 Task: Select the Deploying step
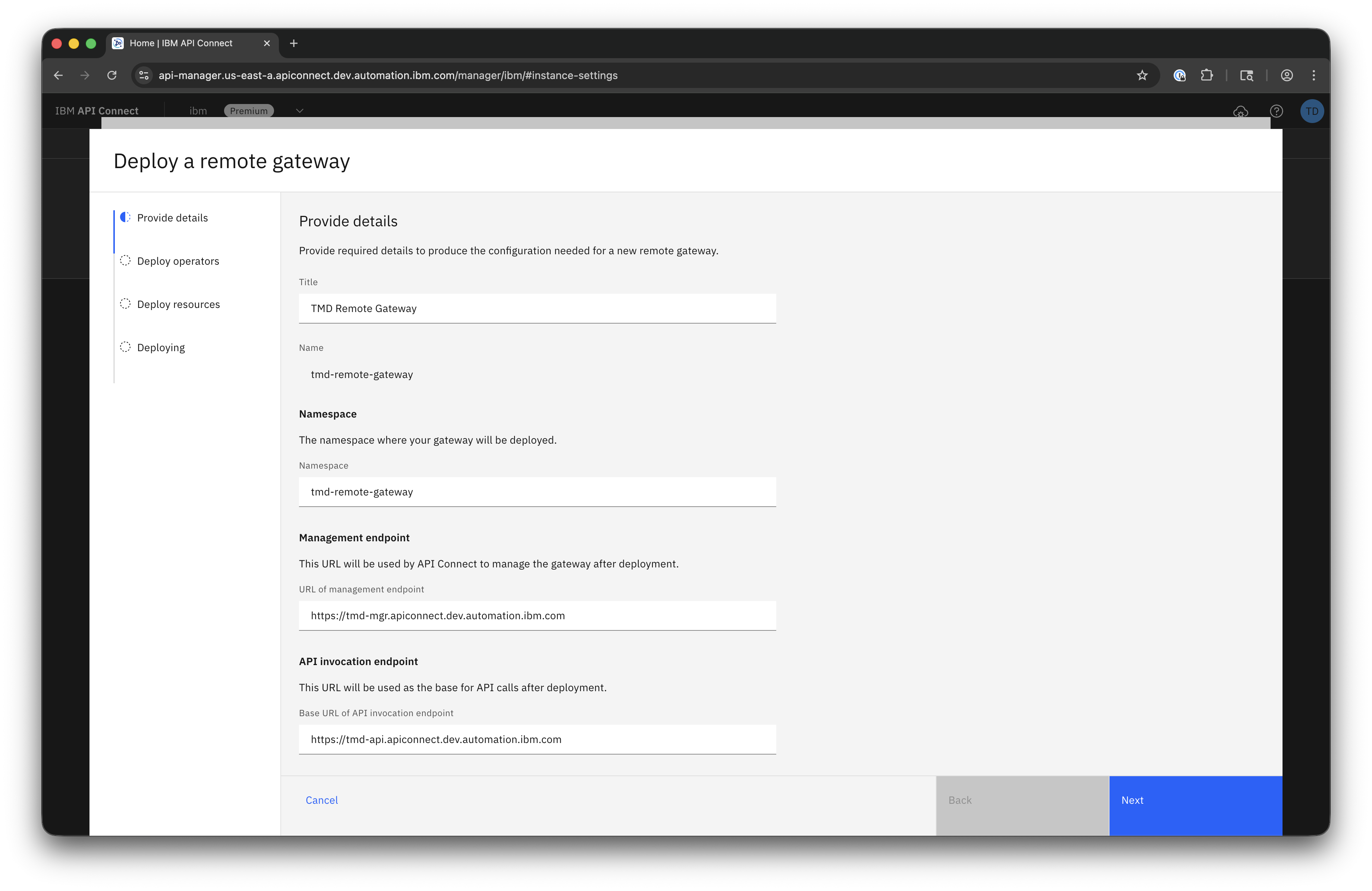coord(161,347)
